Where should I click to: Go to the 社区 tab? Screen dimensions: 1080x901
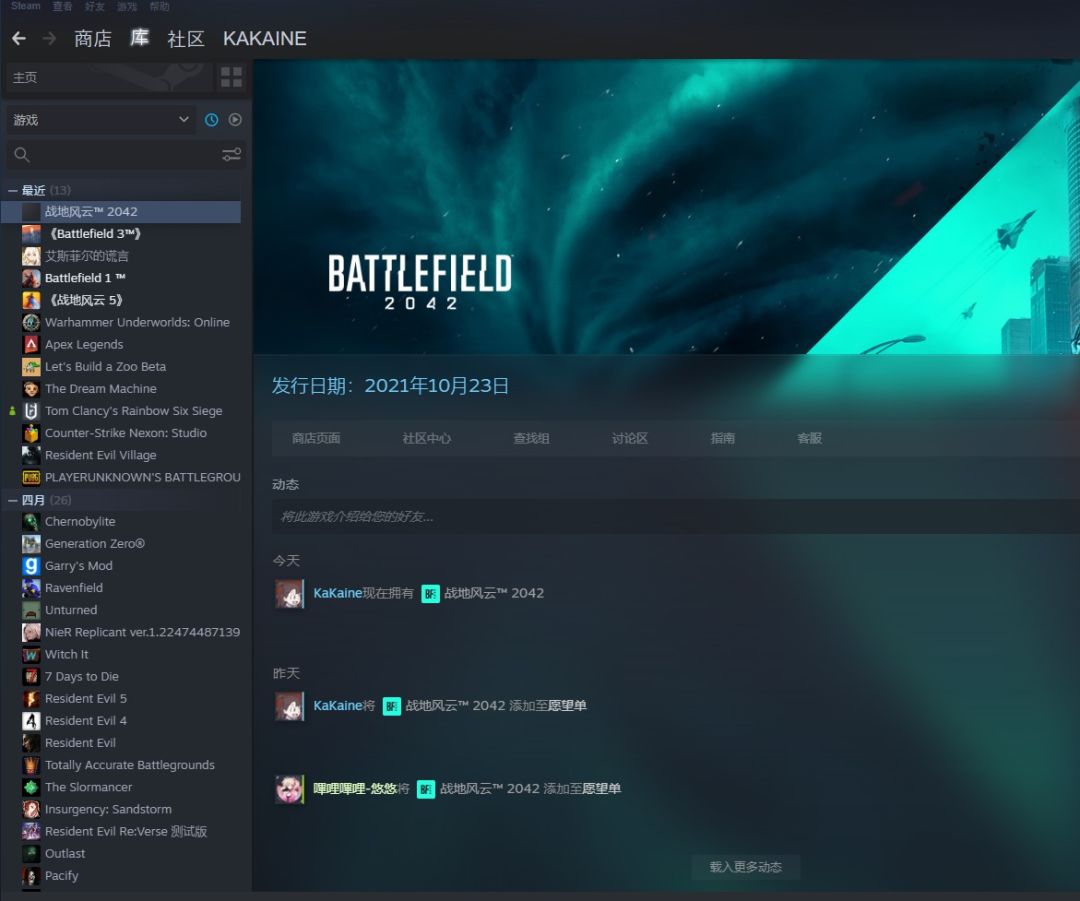[x=186, y=39]
